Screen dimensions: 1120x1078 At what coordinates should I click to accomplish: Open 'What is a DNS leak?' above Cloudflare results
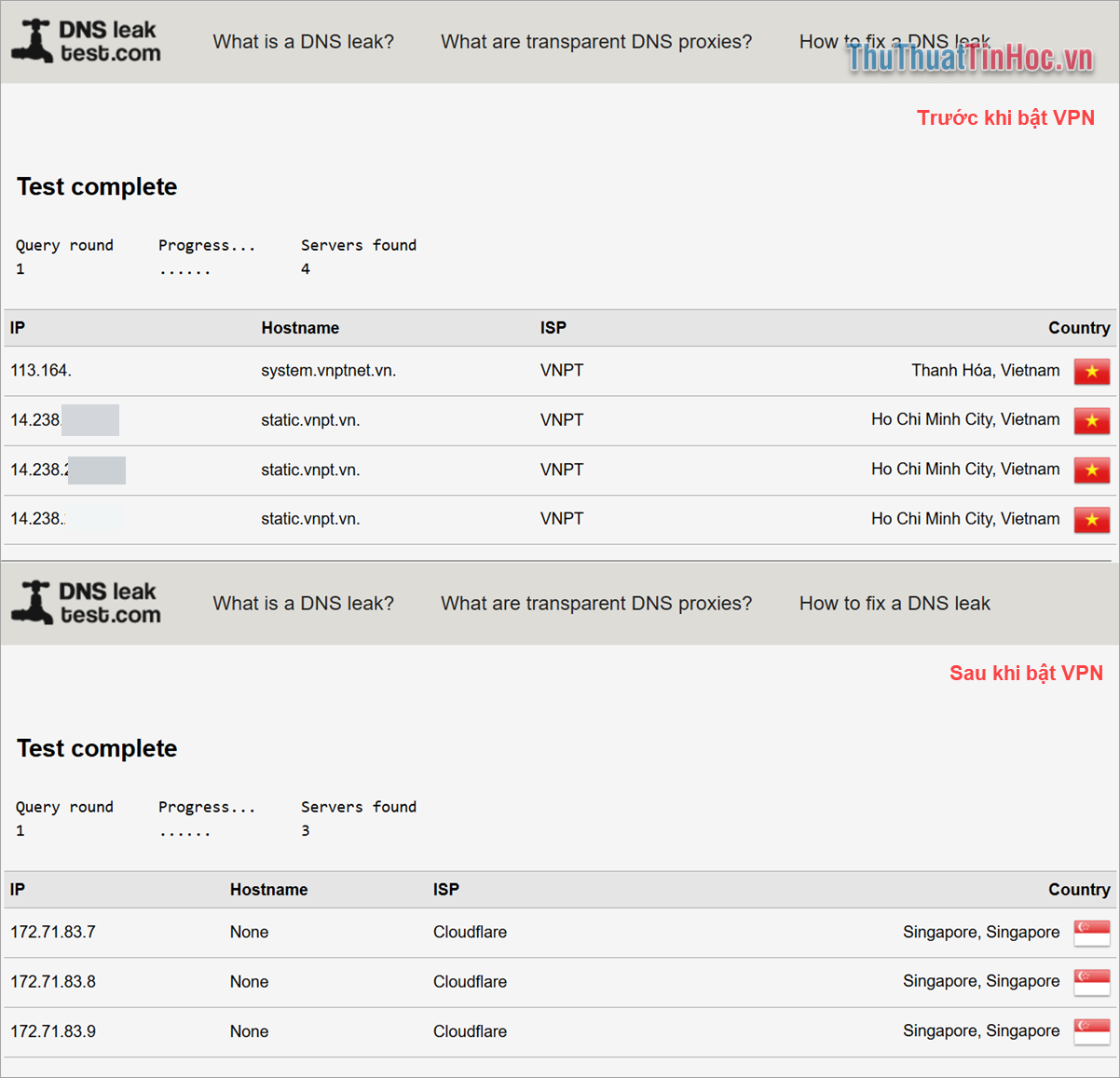[304, 604]
